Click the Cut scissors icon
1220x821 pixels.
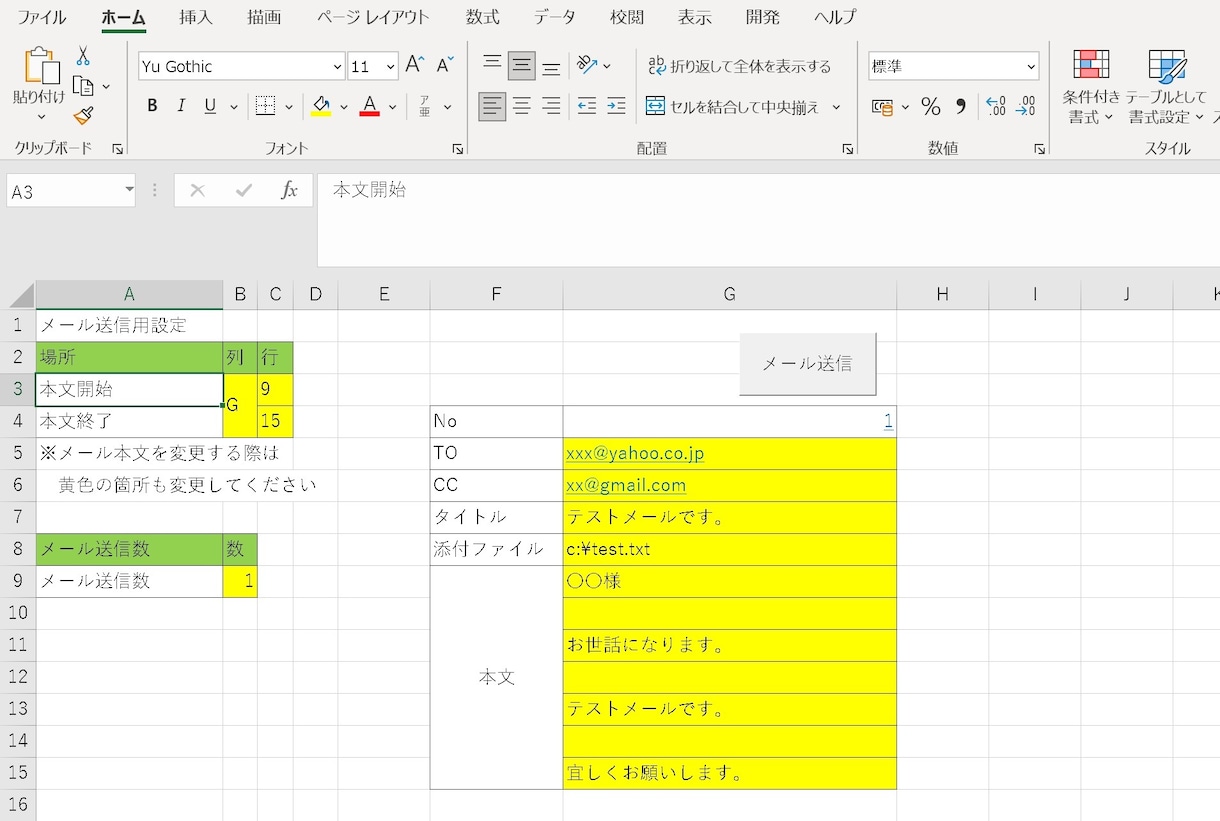(x=83, y=56)
